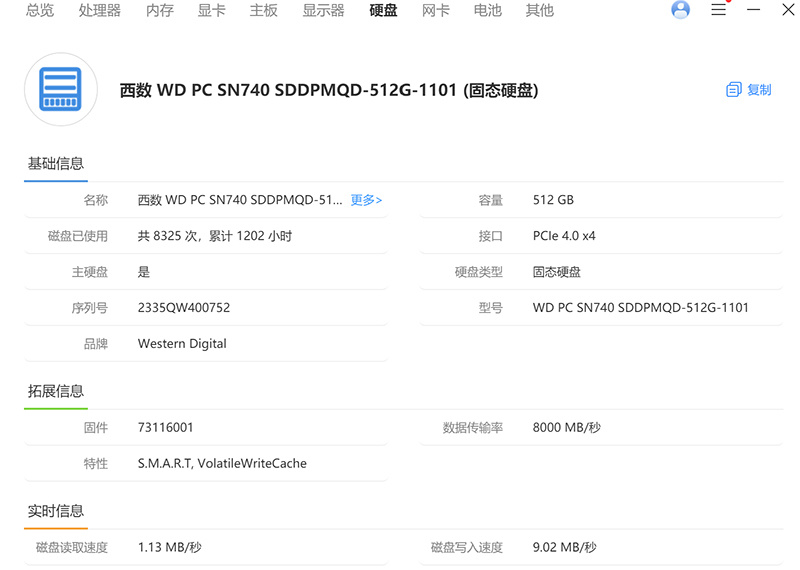Click features value S.M.A.R.T, VolatileWriteCache
Image resolution: width=800 pixels, height=570 pixels.
click(222, 463)
